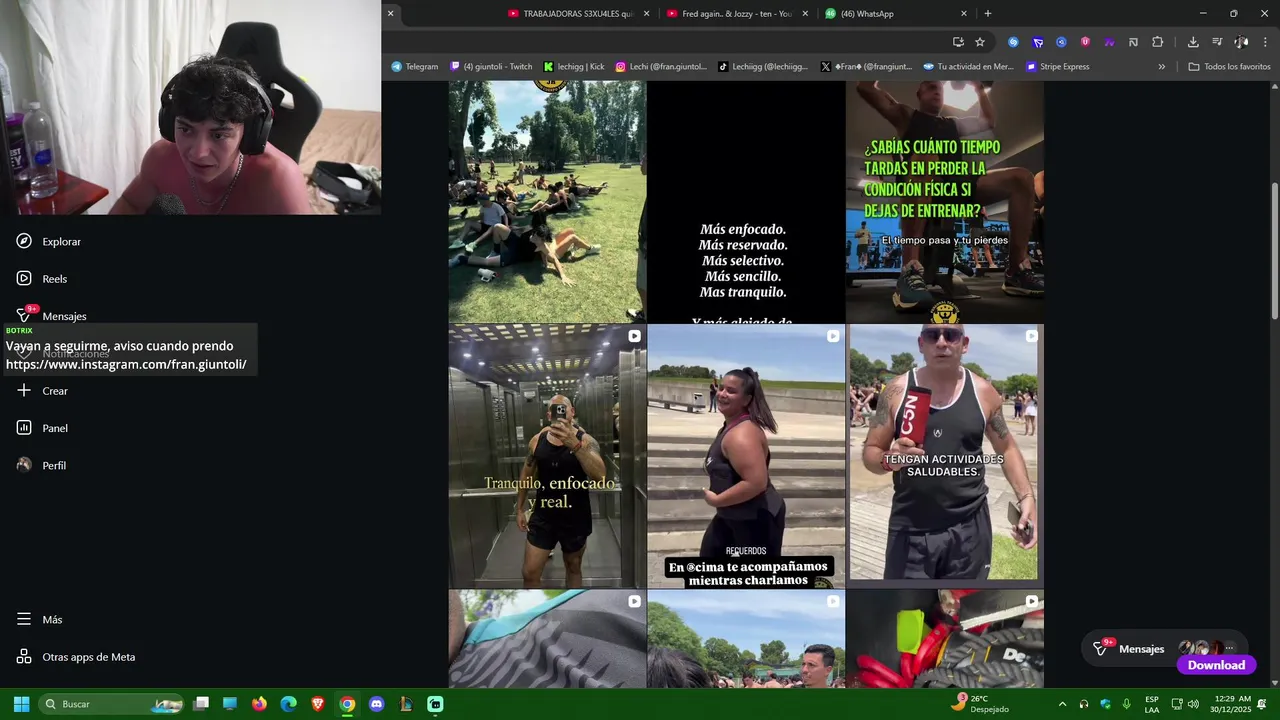
Task: Open the Tengan actividades saludables reel
Action: click(x=945, y=456)
